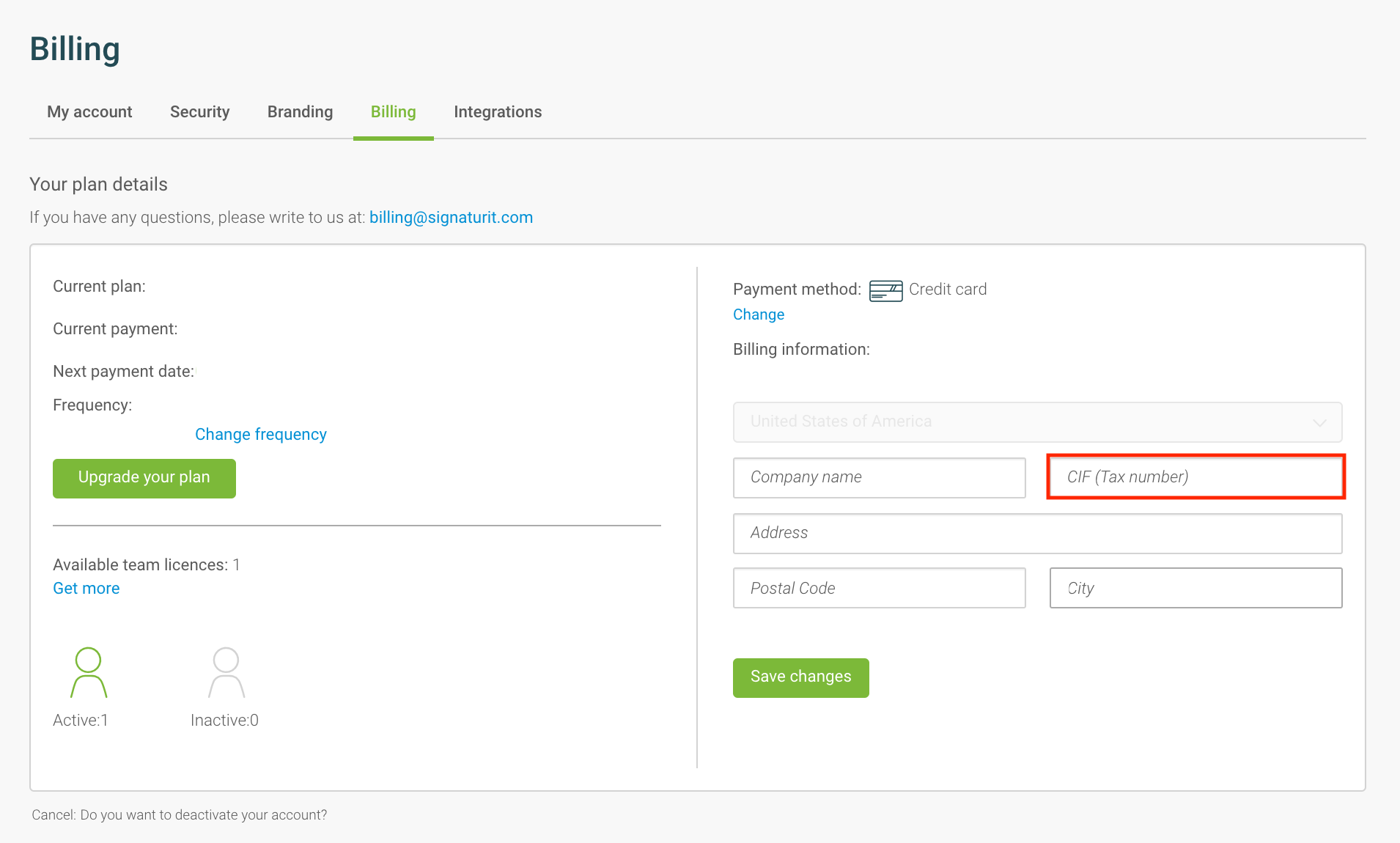Image resolution: width=1400 pixels, height=843 pixels.
Task: Focus the CIF (Tax number) field
Action: coord(1195,477)
